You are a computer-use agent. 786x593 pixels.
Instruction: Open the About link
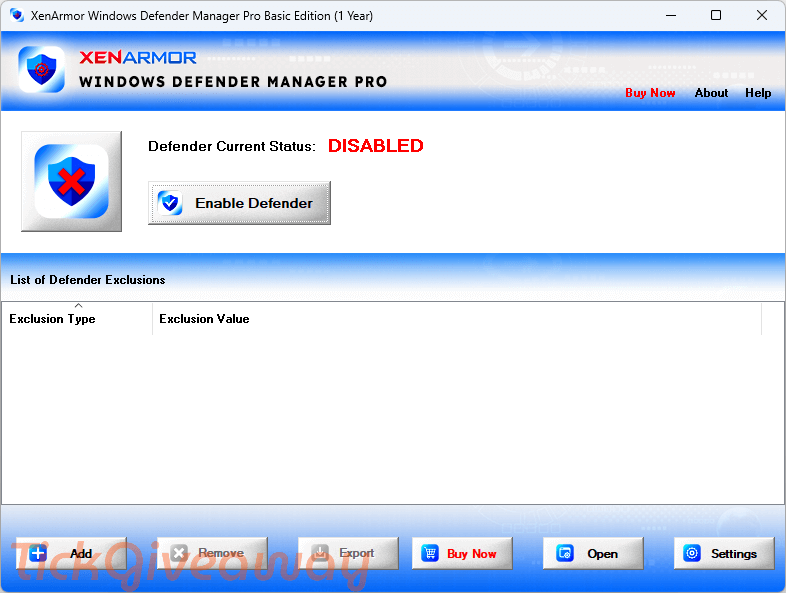click(x=711, y=93)
